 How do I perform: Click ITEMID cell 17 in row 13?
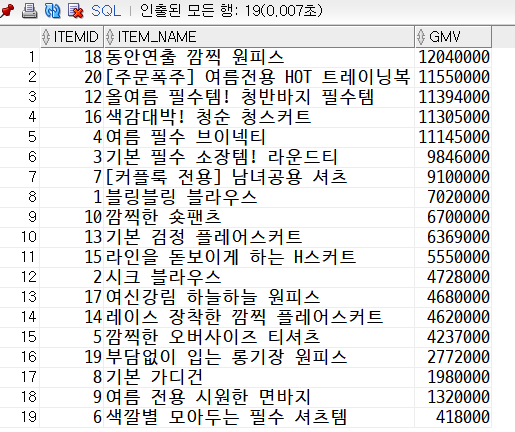click(x=71, y=297)
